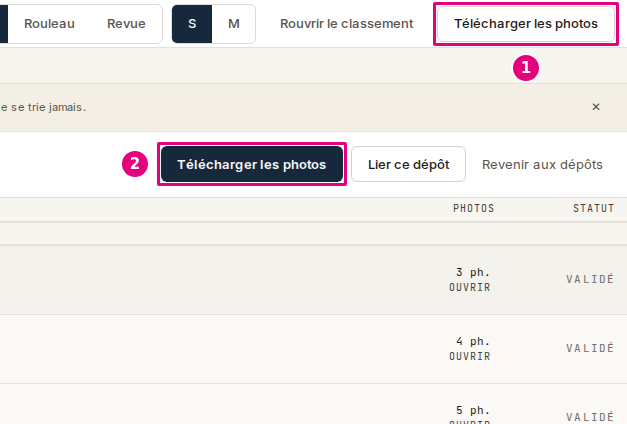Click Lier ce dépôt button
This screenshot has width=627, height=424.
pos(408,164)
